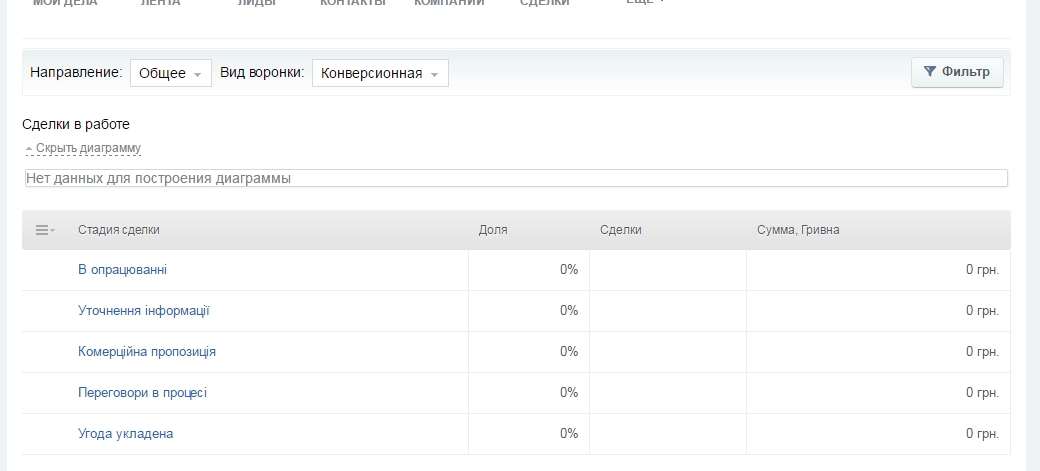Open the Комерційна пропозиція stage link
Viewport: 1040px width, 471px height.
coord(146,351)
